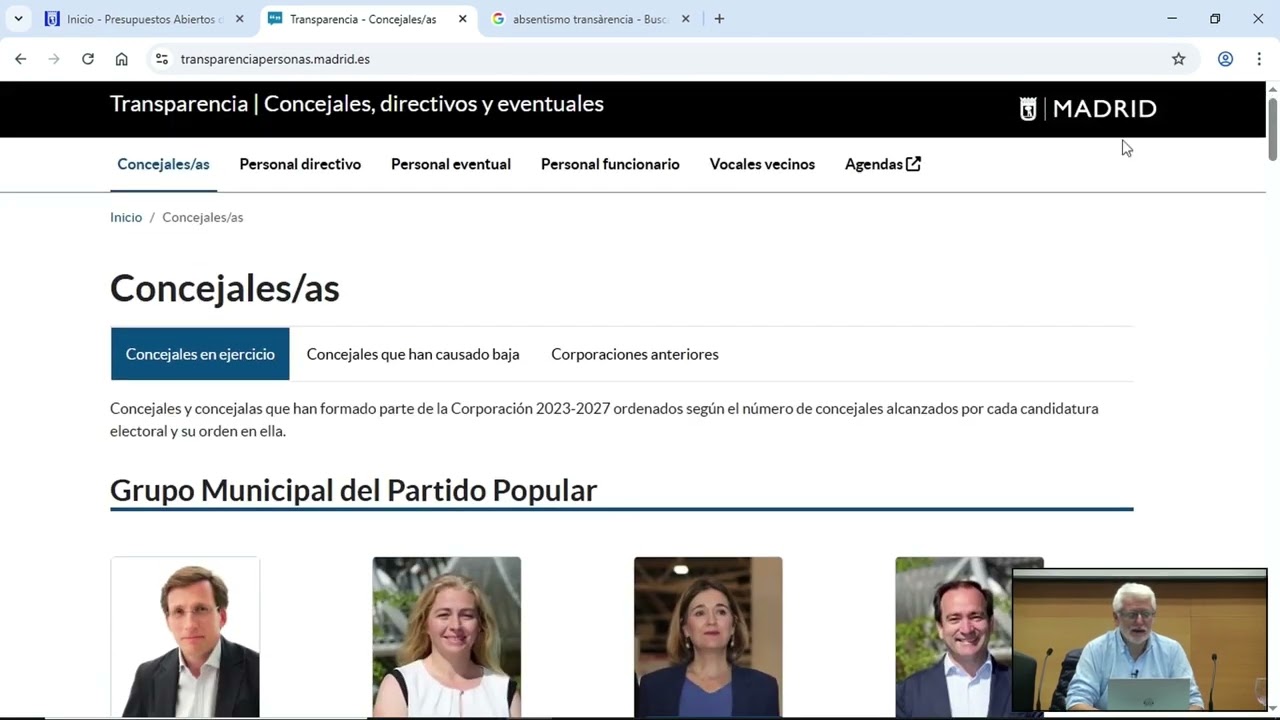Open Vocales vecinos navigation item
Image resolution: width=1280 pixels, height=720 pixels.
762,164
